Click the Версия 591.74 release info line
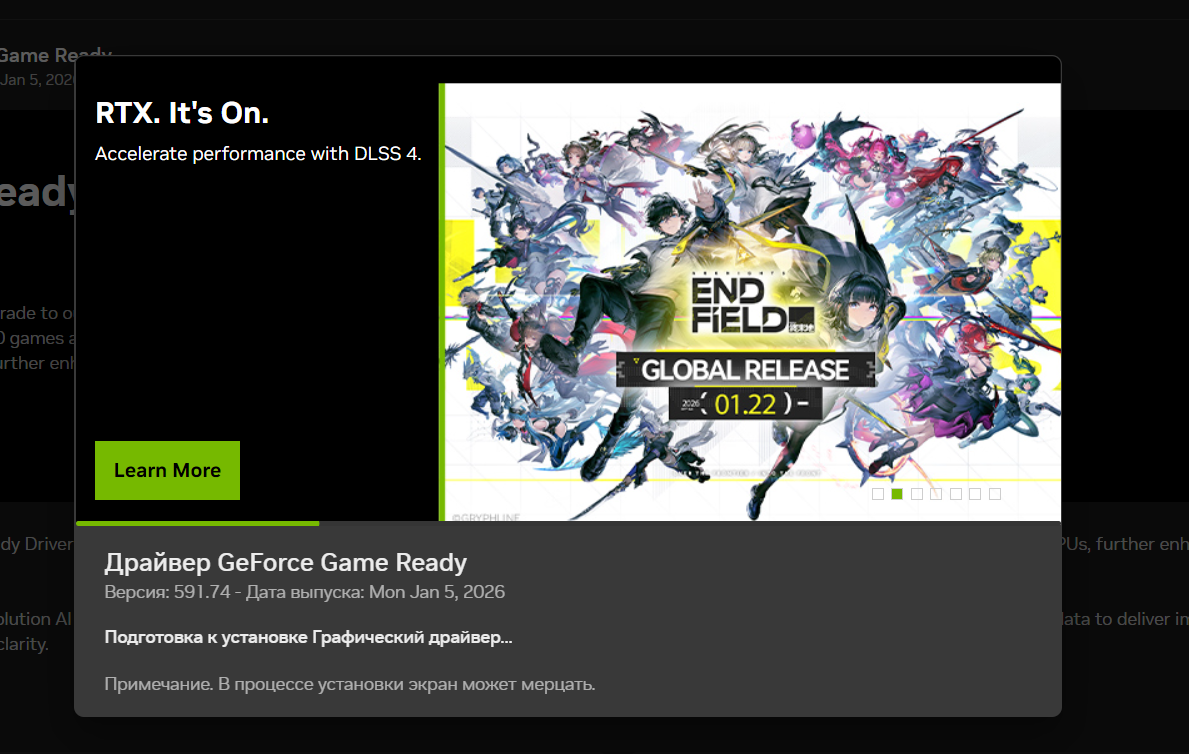The width and height of the screenshot is (1189, 754). 304,592
